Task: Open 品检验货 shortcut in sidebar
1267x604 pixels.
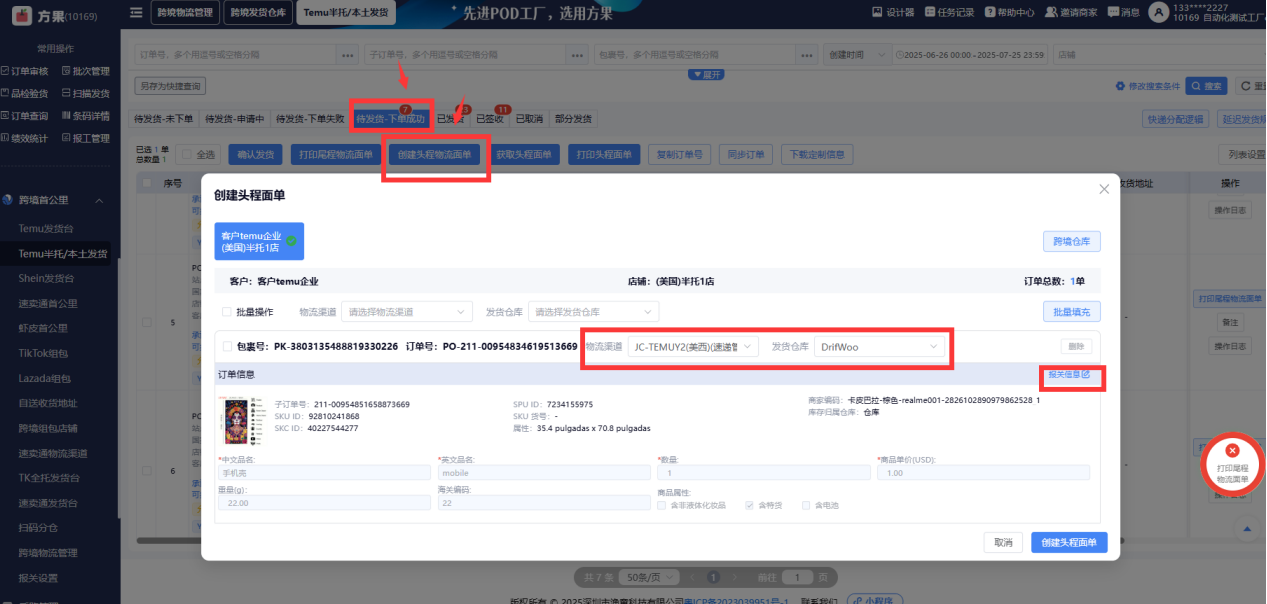Action: point(26,93)
